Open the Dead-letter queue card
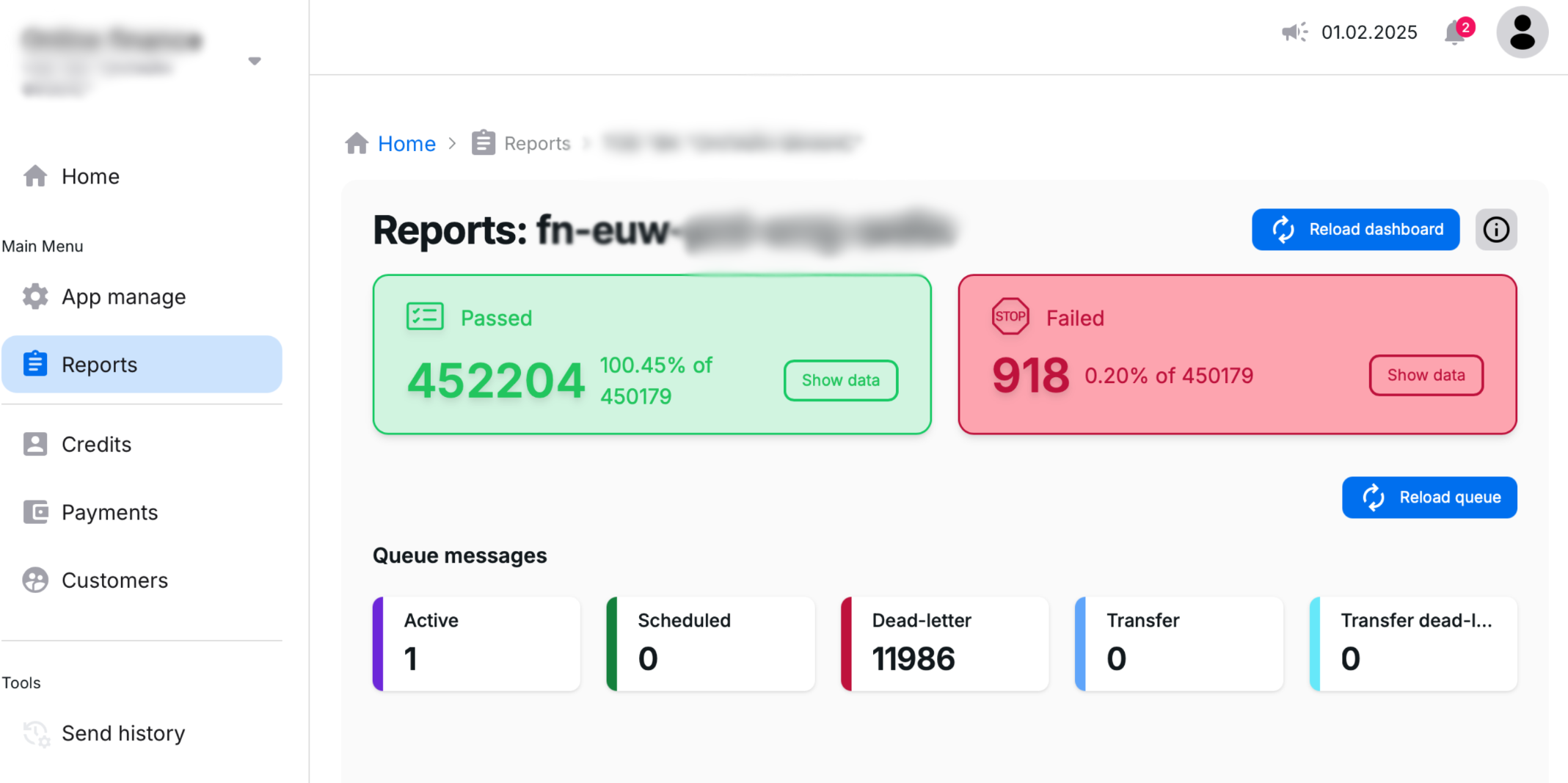The width and height of the screenshot is (1568, 783). [944, 644]
